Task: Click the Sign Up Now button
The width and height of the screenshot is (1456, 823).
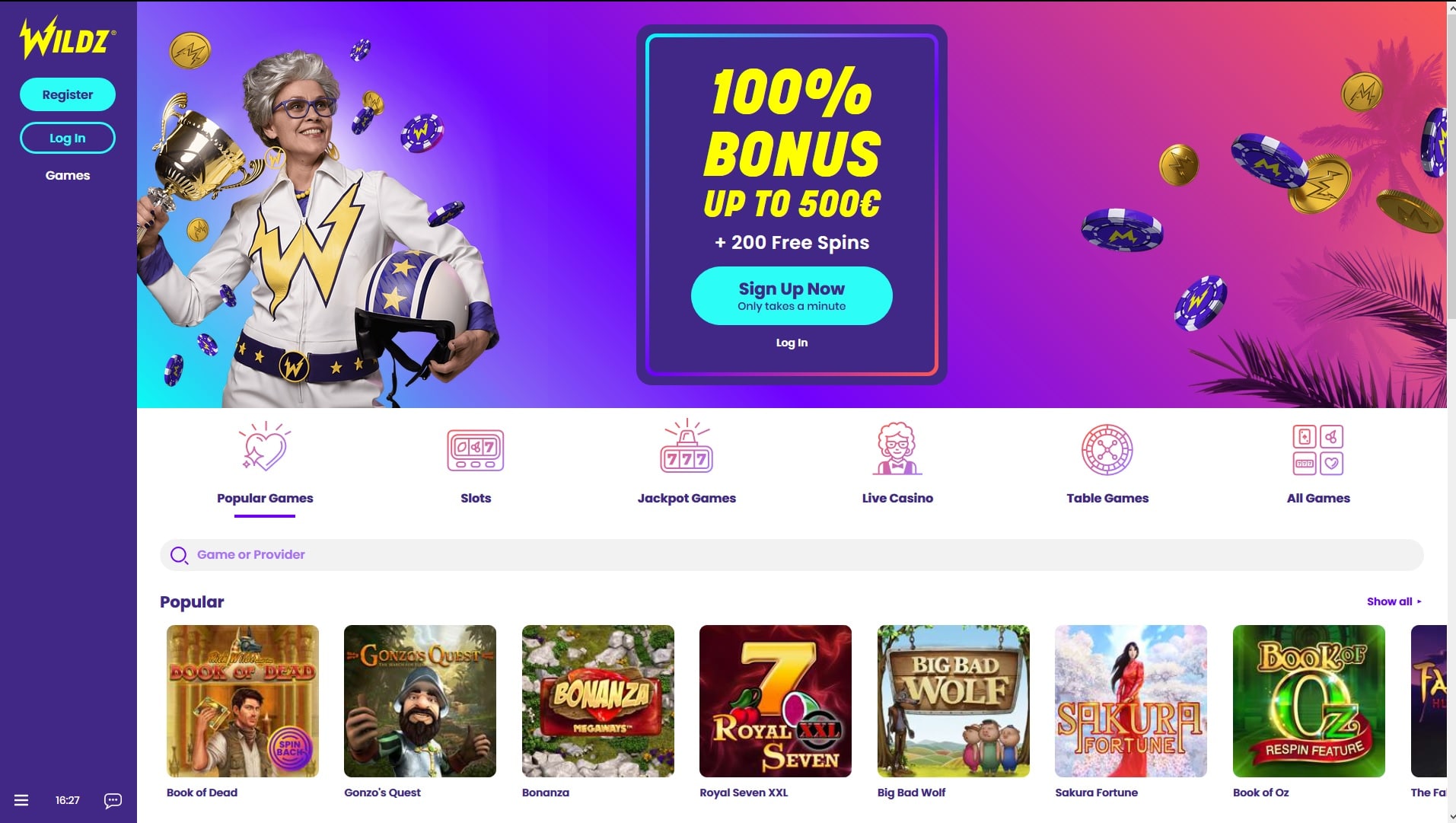Action: (792, 295)
